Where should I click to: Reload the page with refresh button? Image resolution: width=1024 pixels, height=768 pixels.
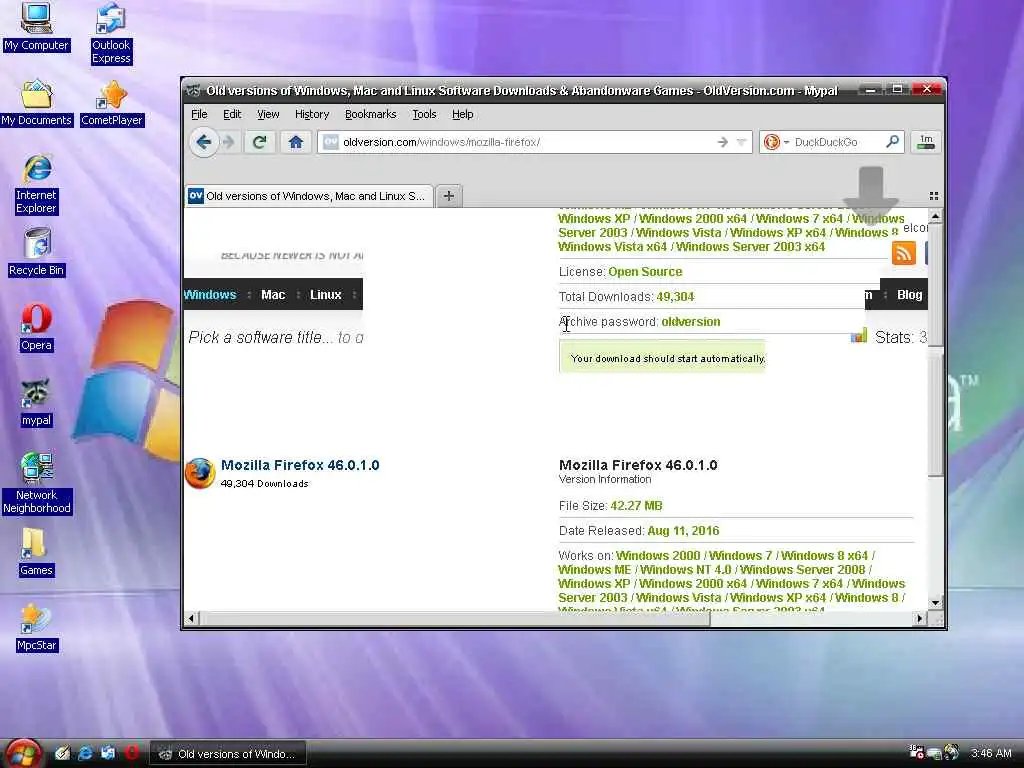259,142
